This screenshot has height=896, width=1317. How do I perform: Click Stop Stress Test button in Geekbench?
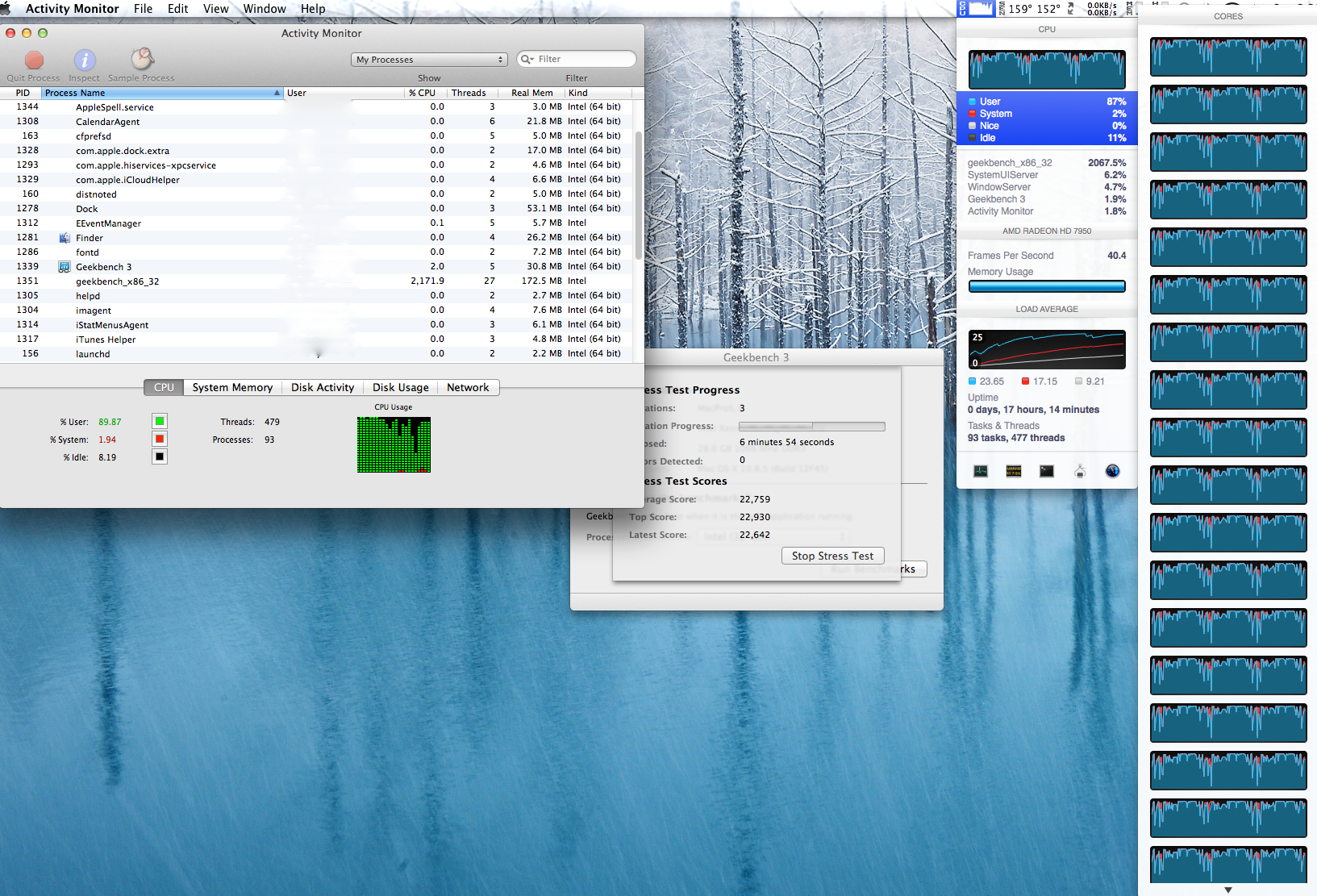[832, 556]
